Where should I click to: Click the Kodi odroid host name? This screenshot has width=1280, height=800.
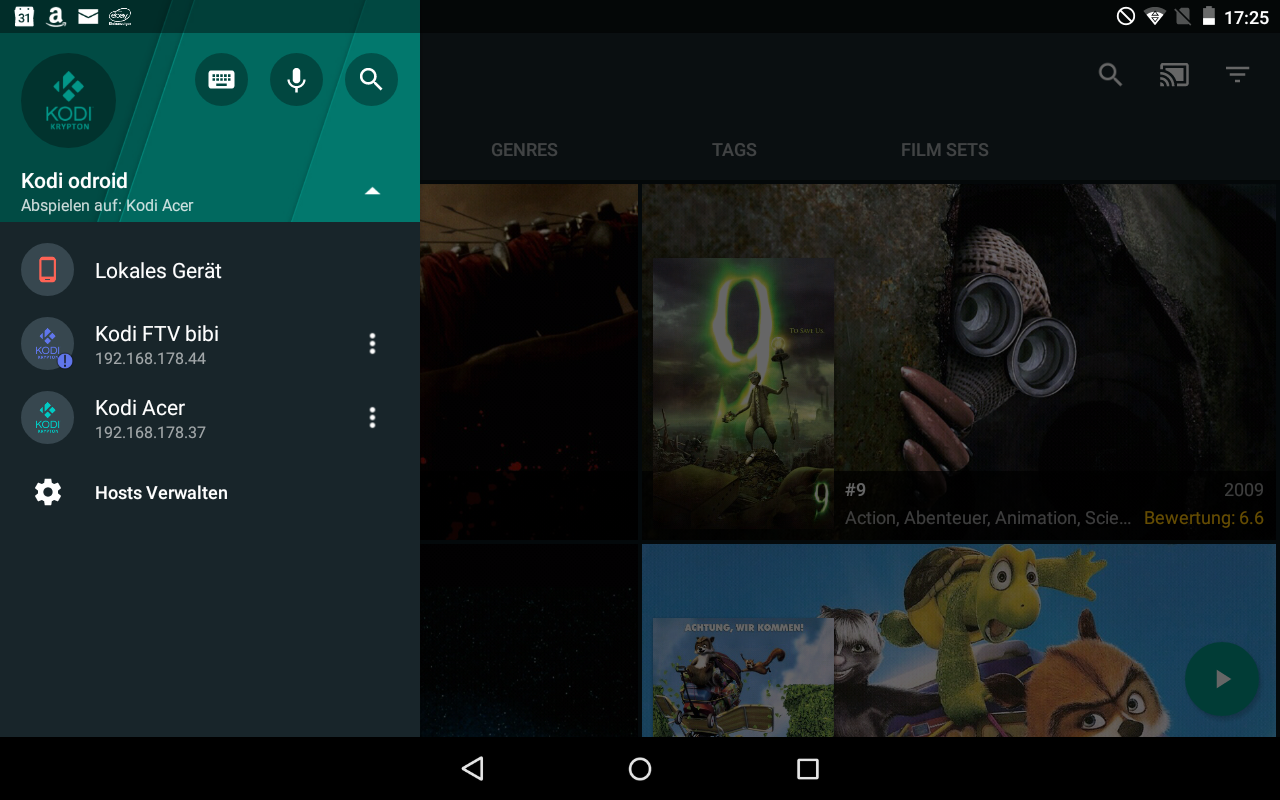click(x=74, y=181)
